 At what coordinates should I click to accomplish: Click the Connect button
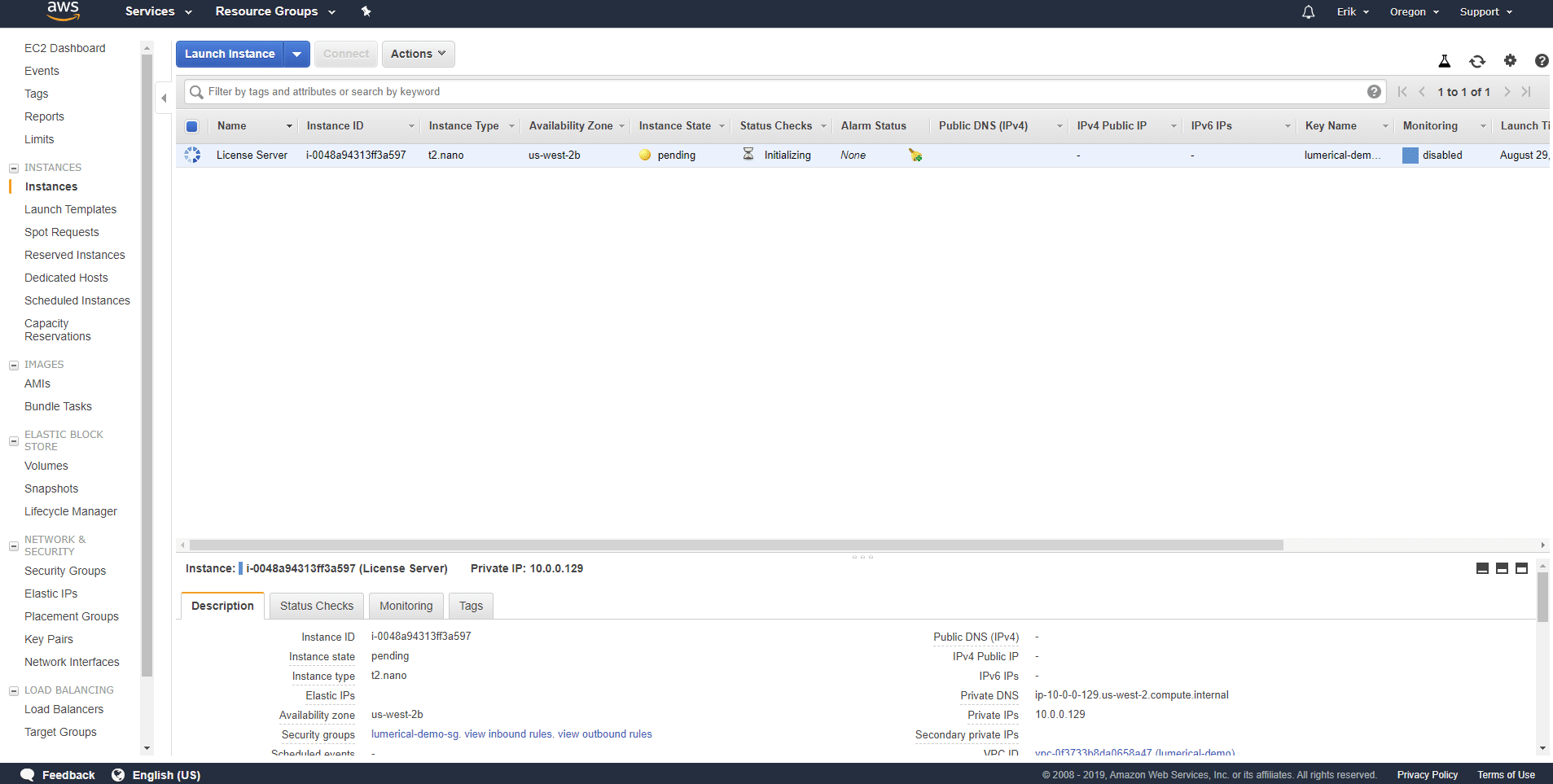[346, 54]
